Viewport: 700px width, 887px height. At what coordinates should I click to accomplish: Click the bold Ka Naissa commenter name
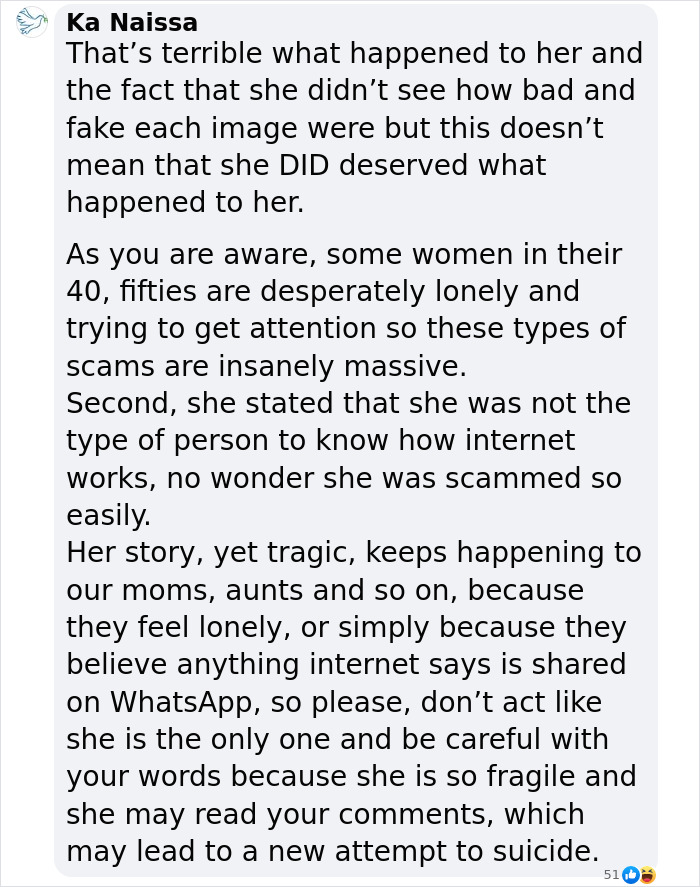(131, 22)
